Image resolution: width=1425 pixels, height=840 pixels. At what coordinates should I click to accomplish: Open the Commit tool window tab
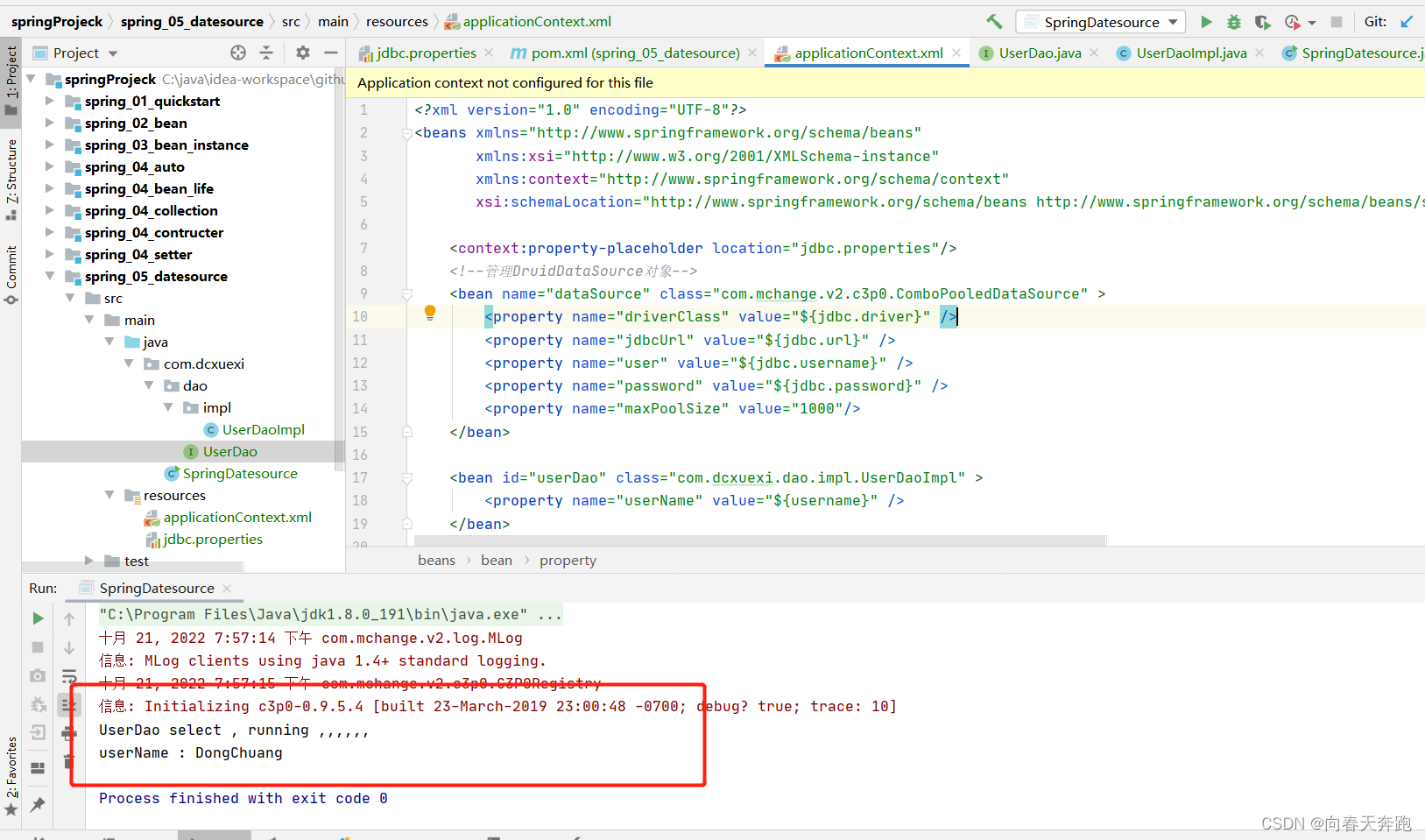click(11, 275)
